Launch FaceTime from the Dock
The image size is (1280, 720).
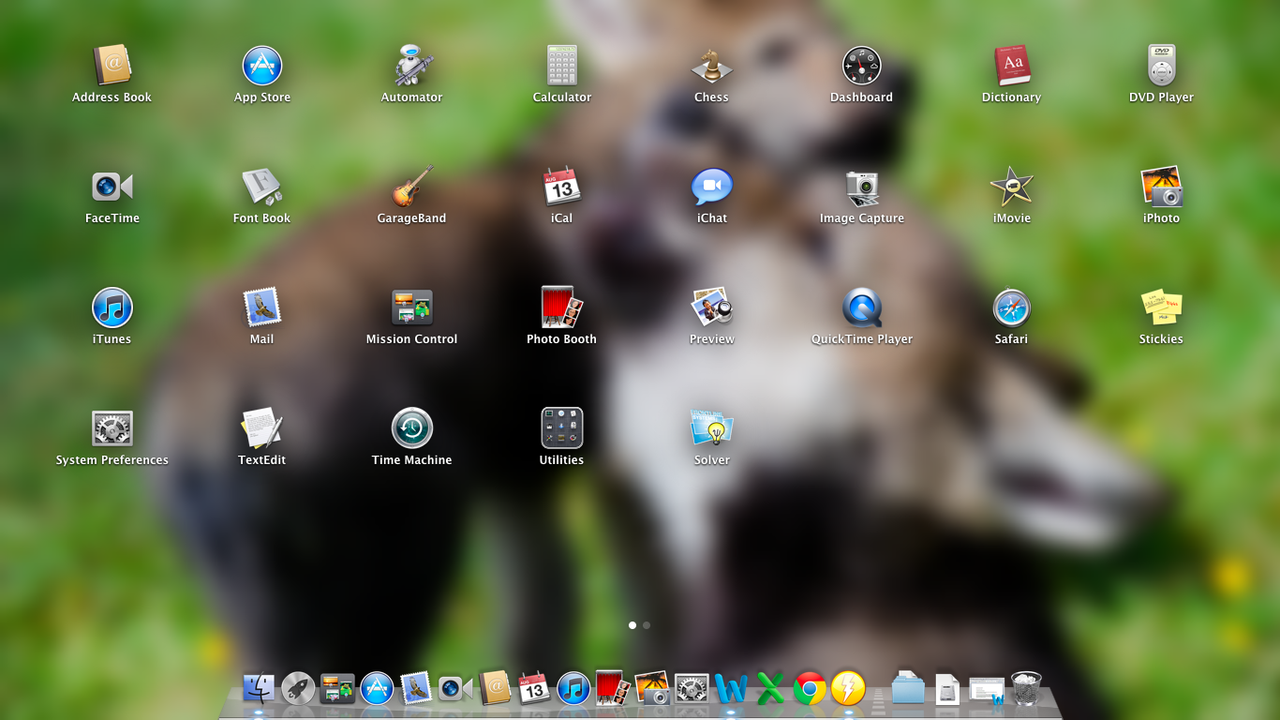coord(455,688)
